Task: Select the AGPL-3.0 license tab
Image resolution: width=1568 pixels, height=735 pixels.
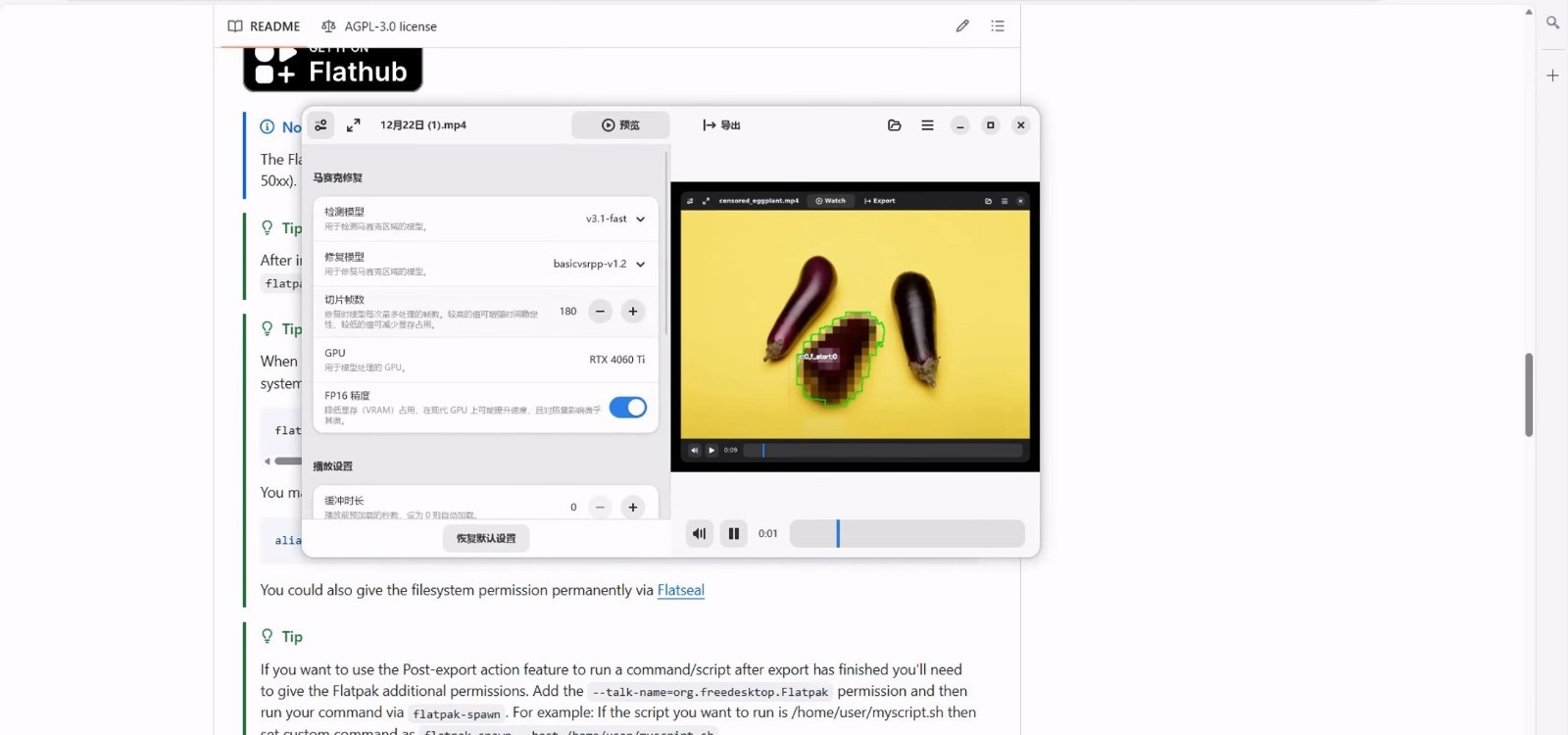Action: click(379, 26)
